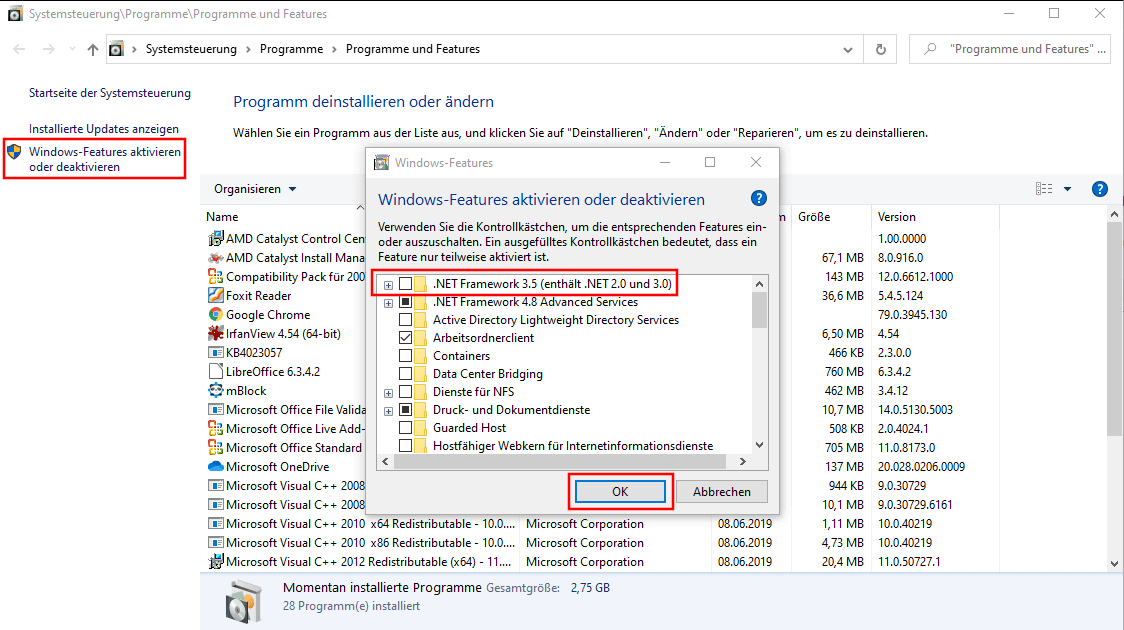Expand the .NET Framework 3.5 tree node
Screen dimensions: 1124x630
(x=389, y=285)
